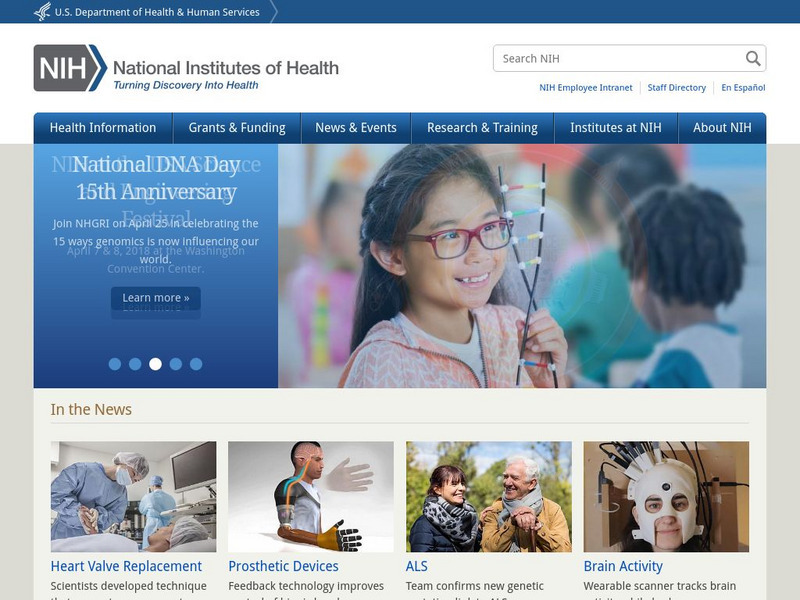Open the About NIH menu
The height and width of the screenshot is (600, 800).
pyautogui.click(x=722, y=128)
